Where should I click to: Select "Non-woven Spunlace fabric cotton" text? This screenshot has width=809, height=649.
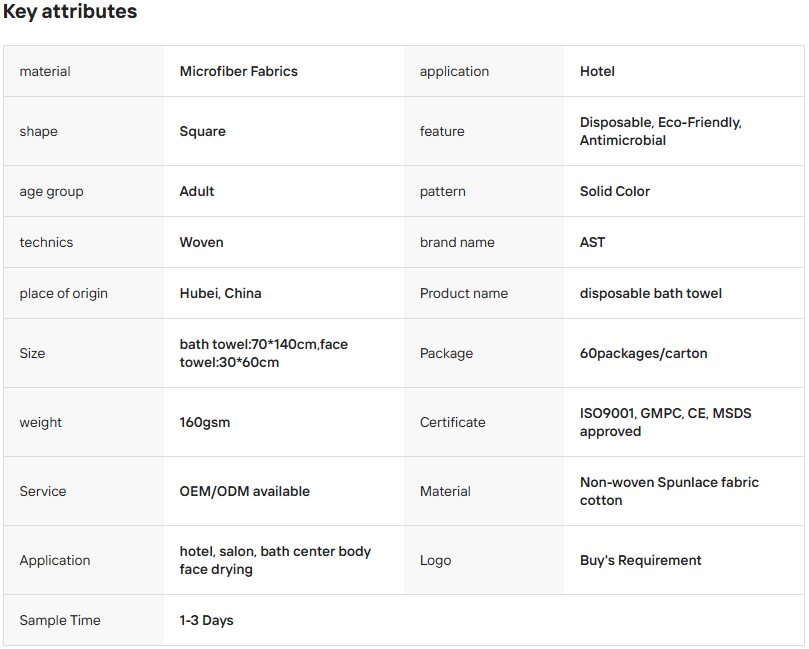[x=669, y=491]
